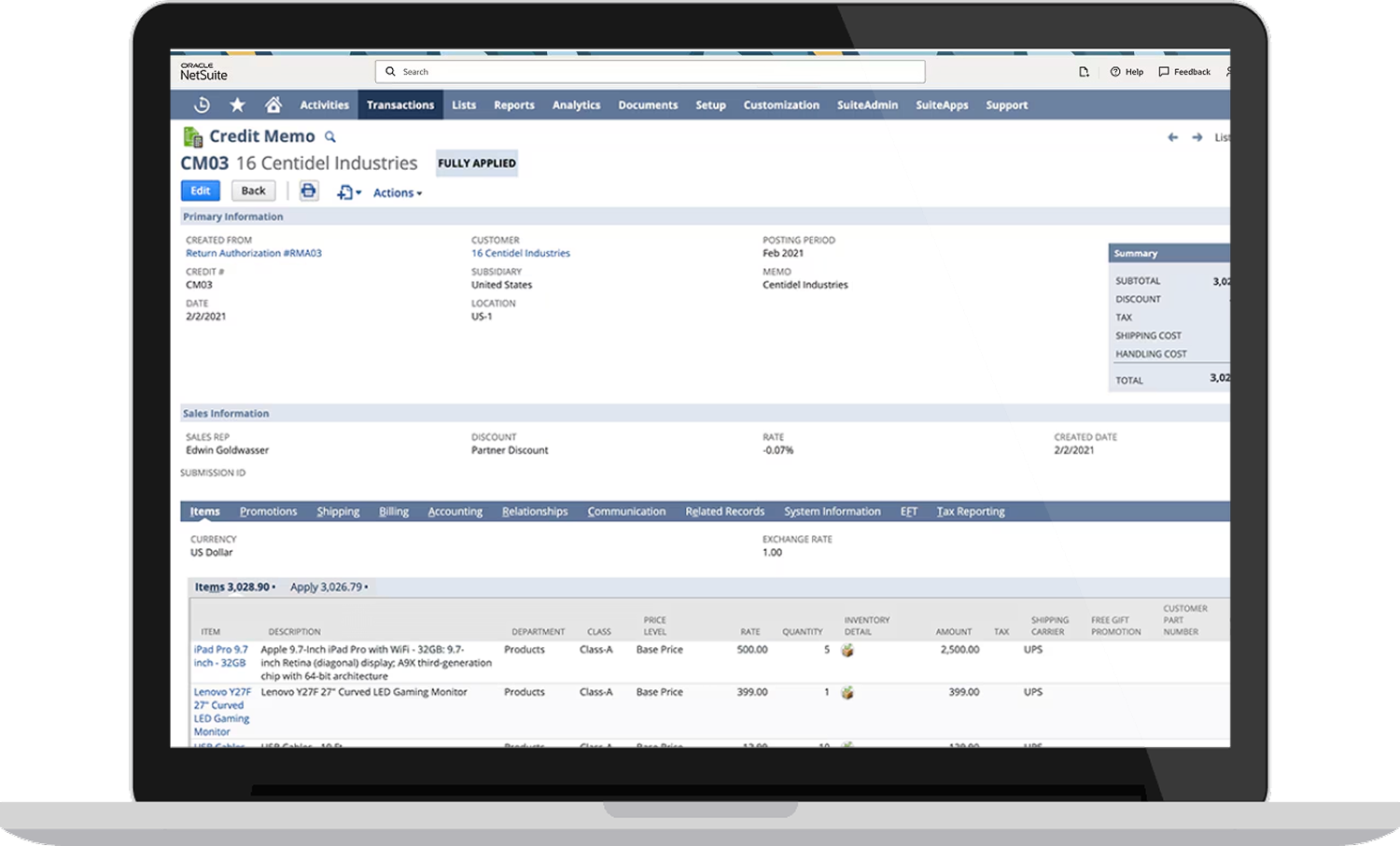The width and height of the screenshot is (1400, 846).
Task: Open the SuiteApps menu
Action: tap(942, 106)
